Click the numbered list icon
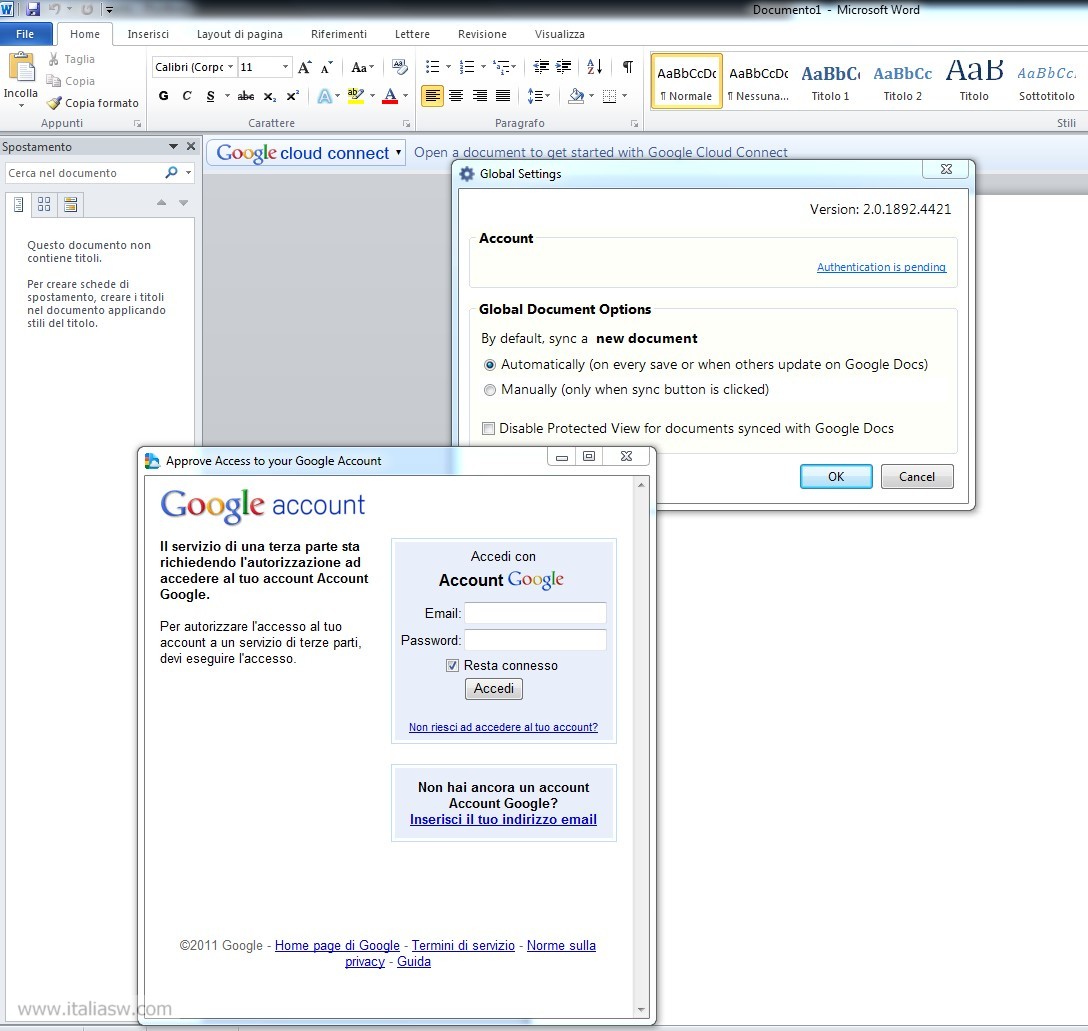 click(467, 67)
